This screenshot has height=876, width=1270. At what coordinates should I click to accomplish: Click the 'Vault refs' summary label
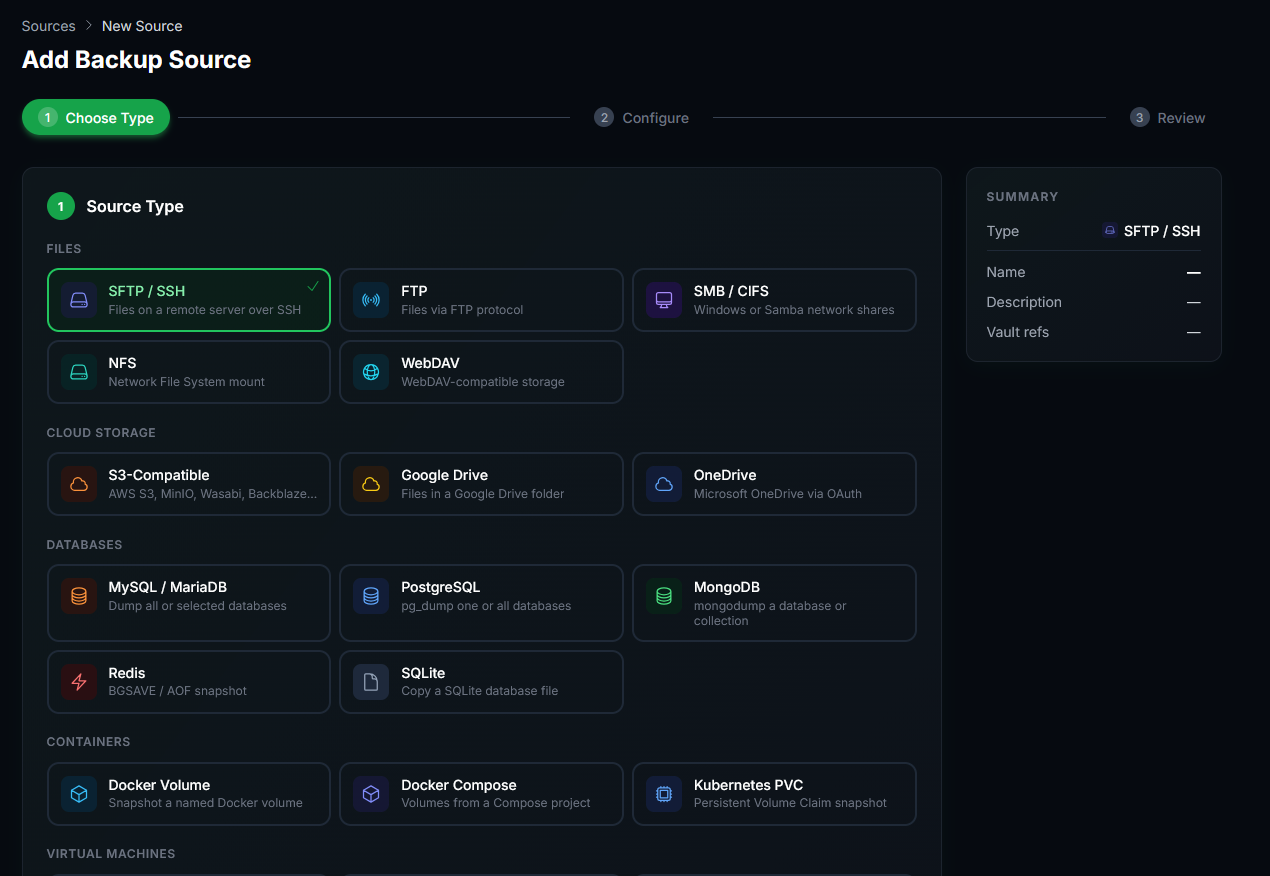1017,332
